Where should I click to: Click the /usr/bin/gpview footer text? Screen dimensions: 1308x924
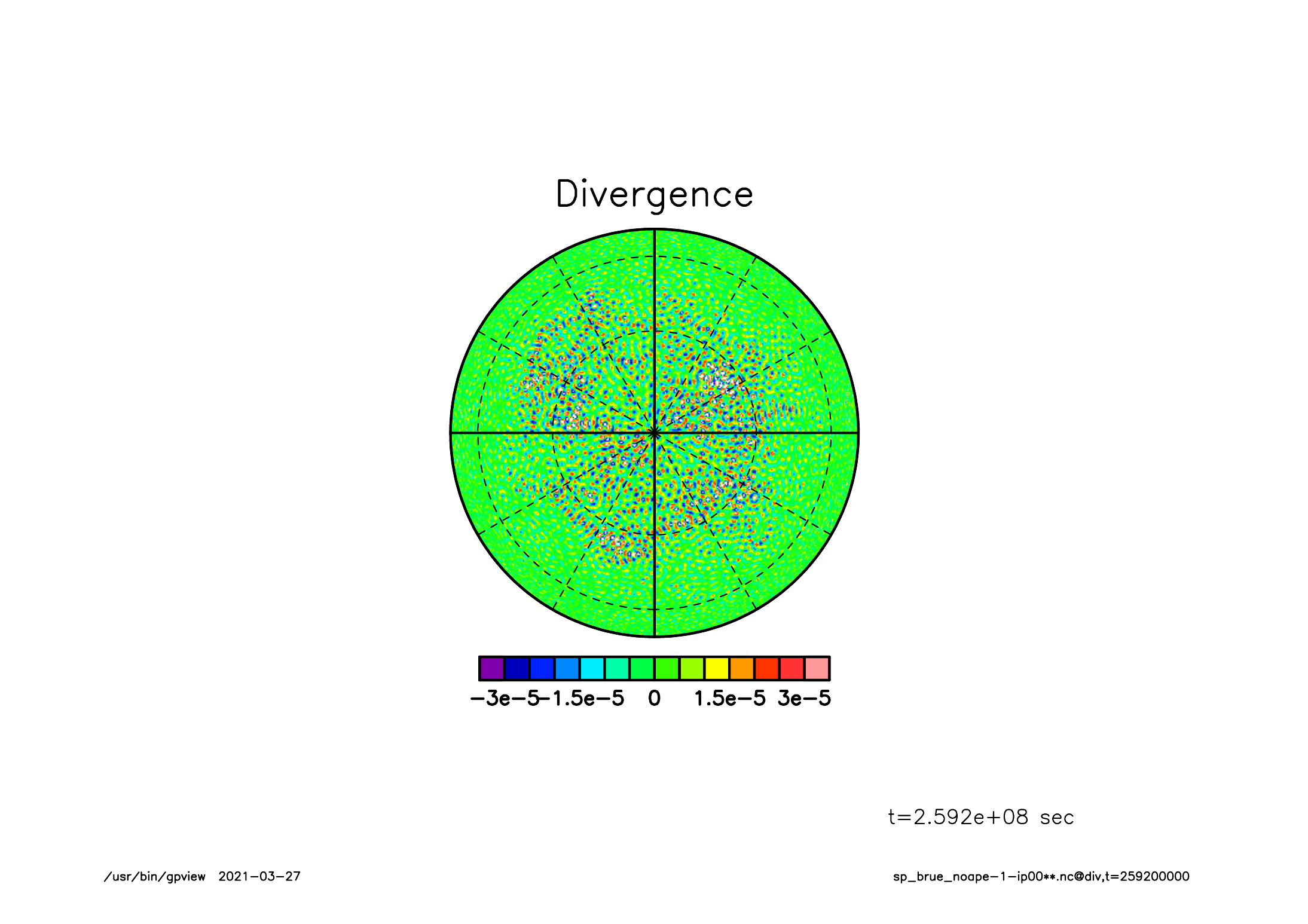(154, 877)
